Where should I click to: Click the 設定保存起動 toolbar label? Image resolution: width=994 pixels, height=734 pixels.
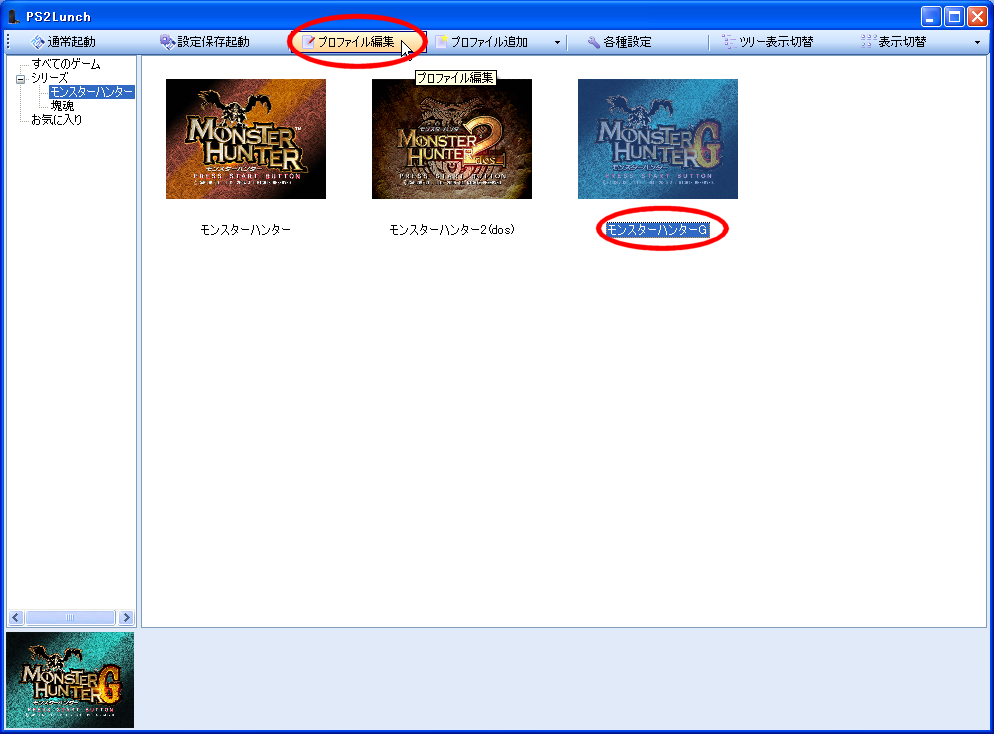click(214, 42)
